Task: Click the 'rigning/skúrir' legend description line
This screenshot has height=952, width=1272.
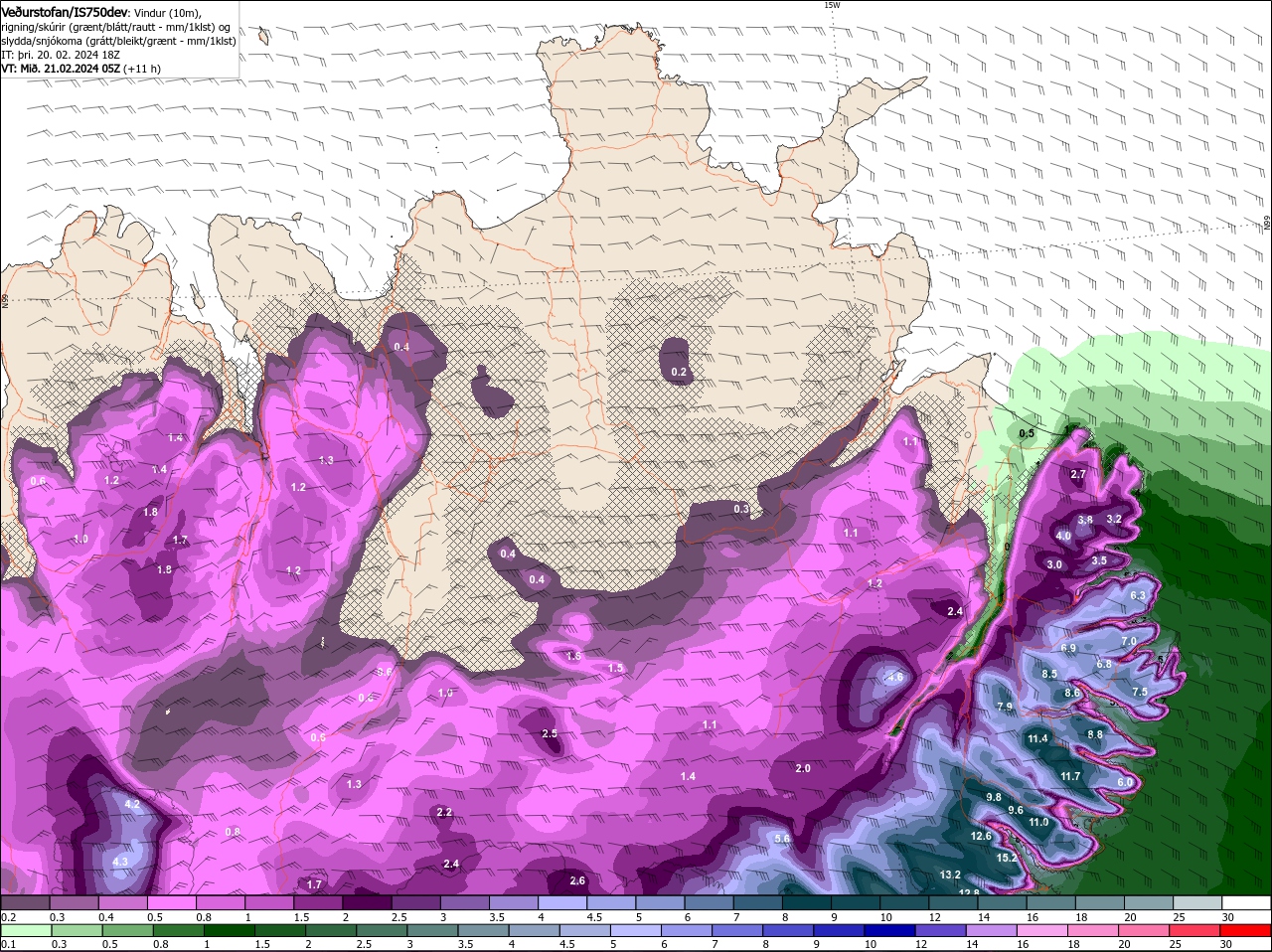Action: tap(117, 26)
